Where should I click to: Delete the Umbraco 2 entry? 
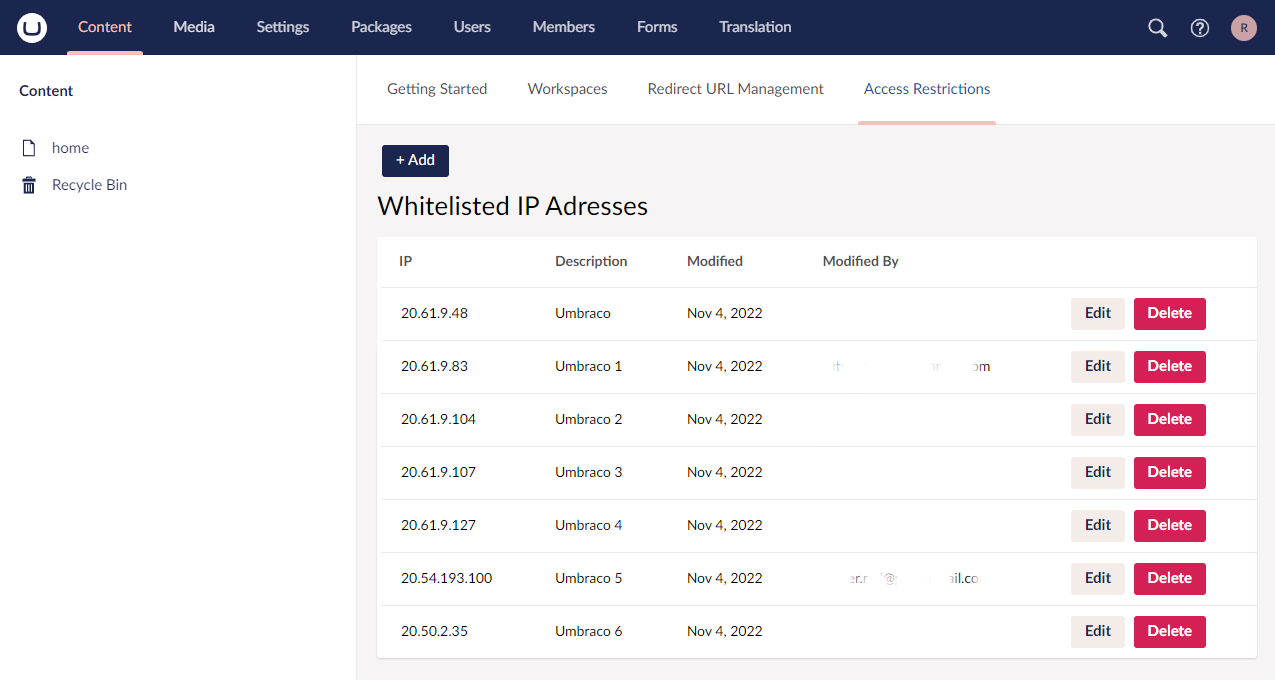pos(1169,419)
